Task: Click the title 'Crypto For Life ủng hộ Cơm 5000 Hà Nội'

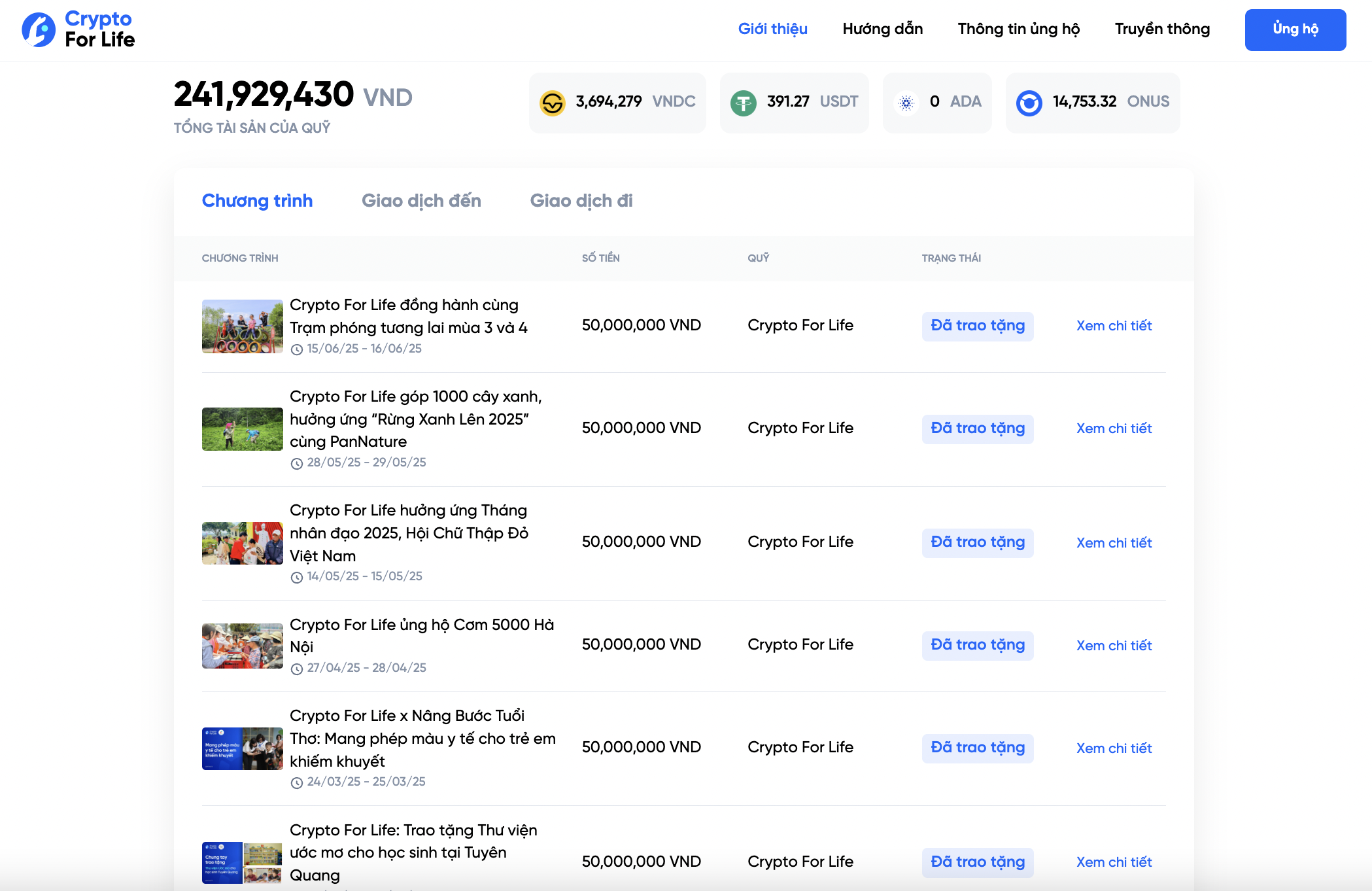Action: tap(422, 636)
